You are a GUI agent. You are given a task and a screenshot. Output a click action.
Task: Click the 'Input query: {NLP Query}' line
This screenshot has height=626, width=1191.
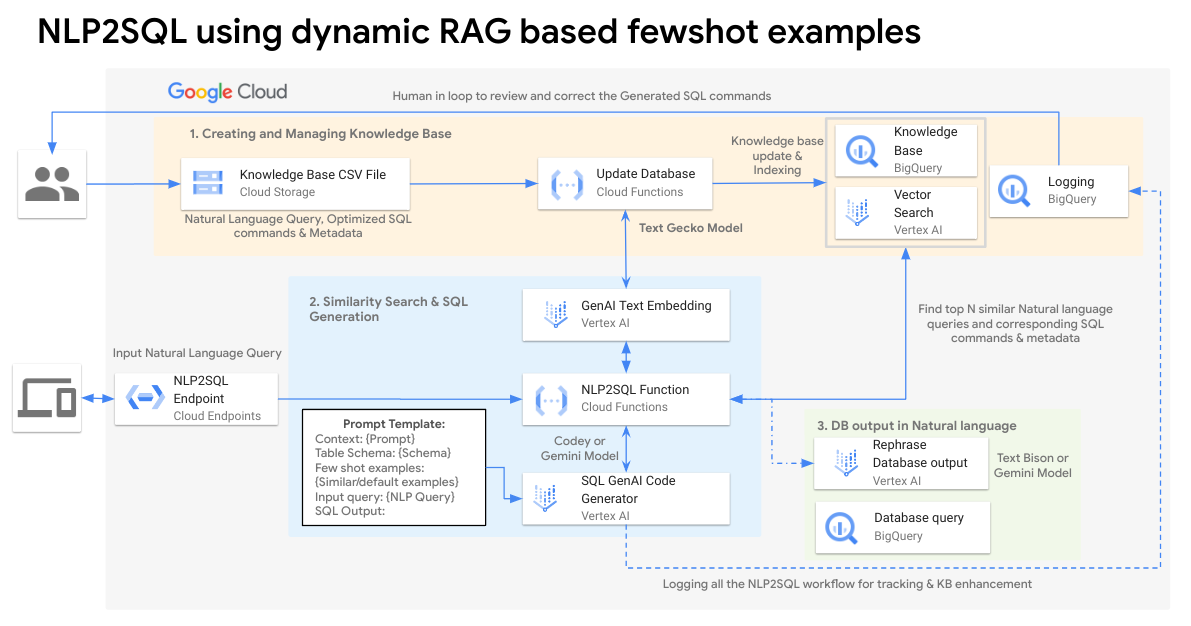[x=384, y=497]
